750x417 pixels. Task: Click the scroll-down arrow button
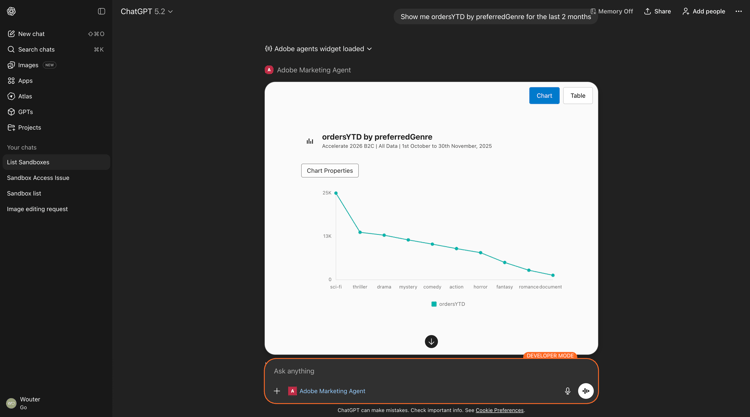(x=431, y=341)
